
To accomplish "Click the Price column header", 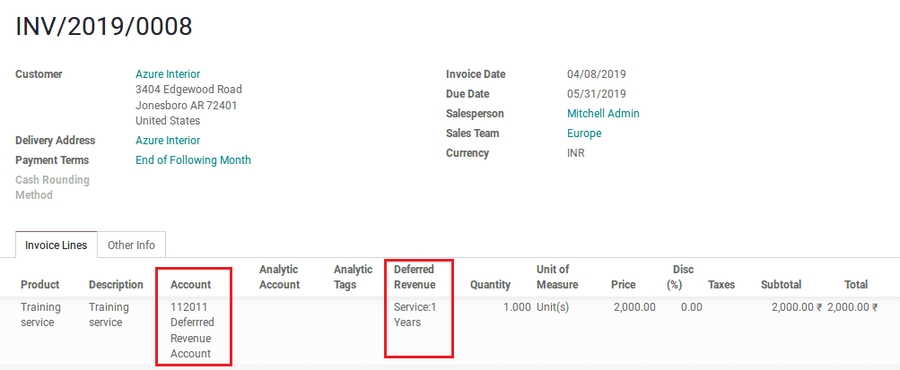I will tap(623, 285).
